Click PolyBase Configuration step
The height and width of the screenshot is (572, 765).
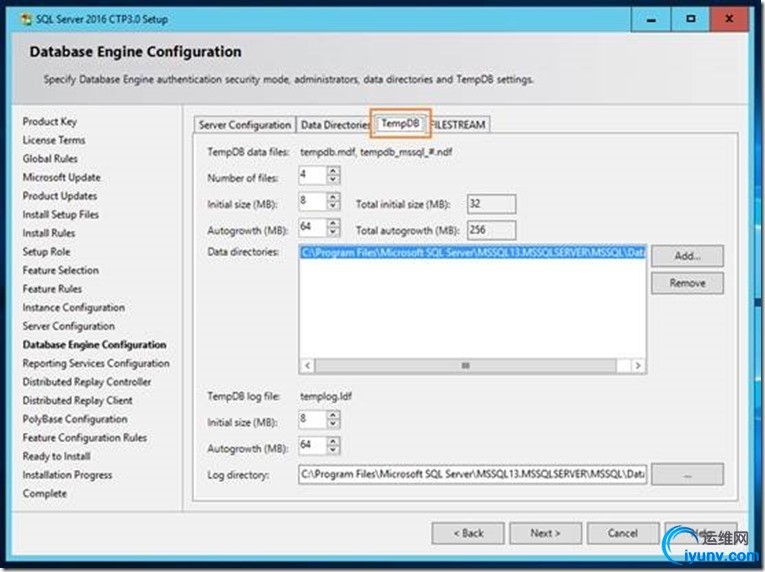pyautogui.click(x=75, y=419)
